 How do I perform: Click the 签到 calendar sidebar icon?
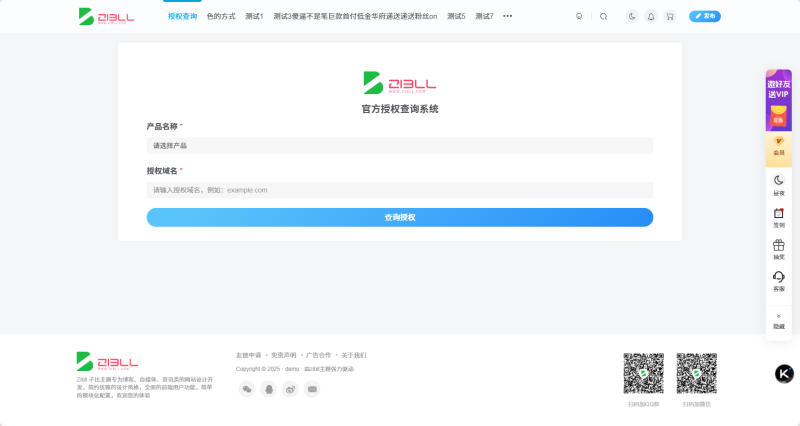779,217
